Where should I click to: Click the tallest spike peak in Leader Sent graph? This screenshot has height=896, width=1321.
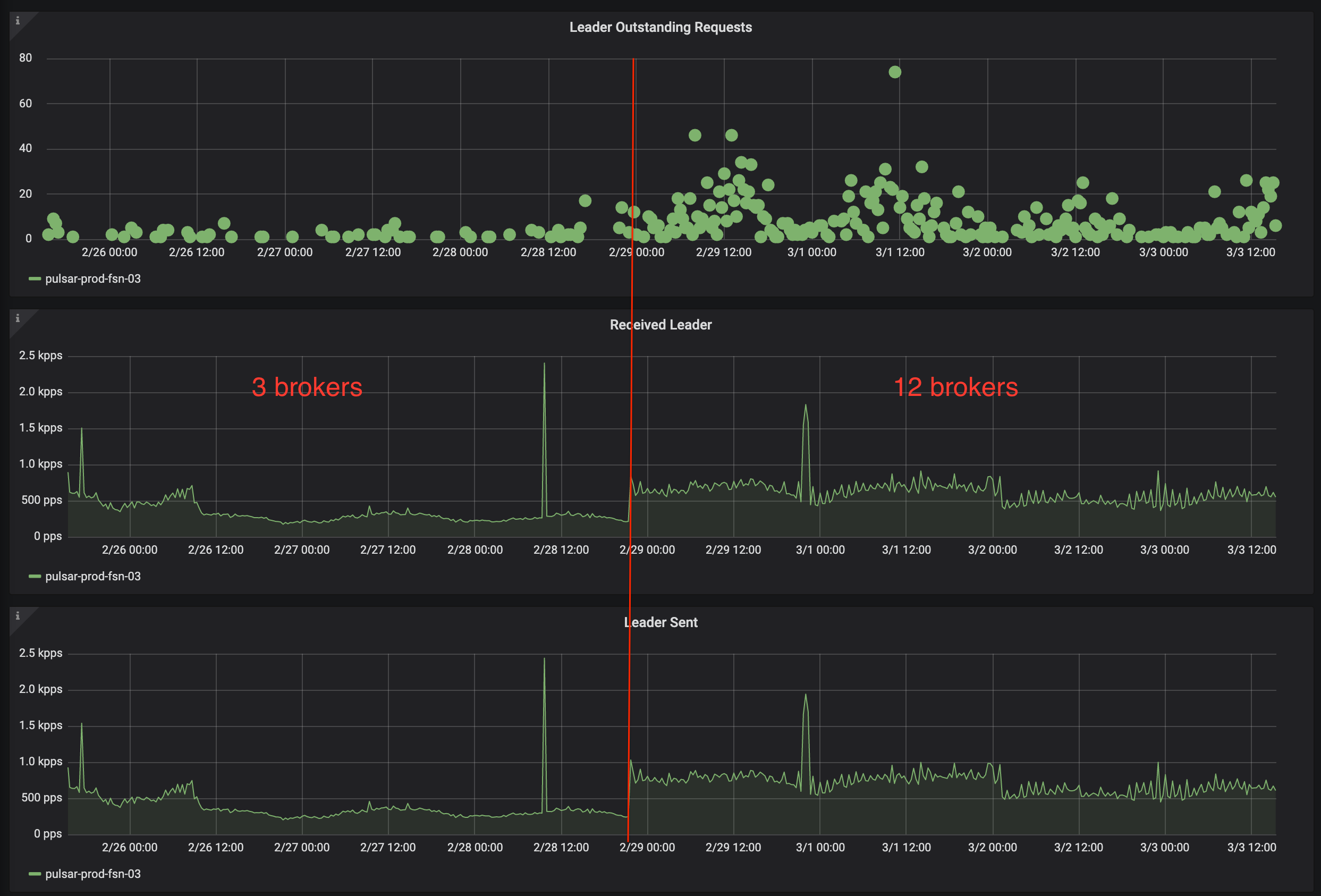click(x=544, y=660)
